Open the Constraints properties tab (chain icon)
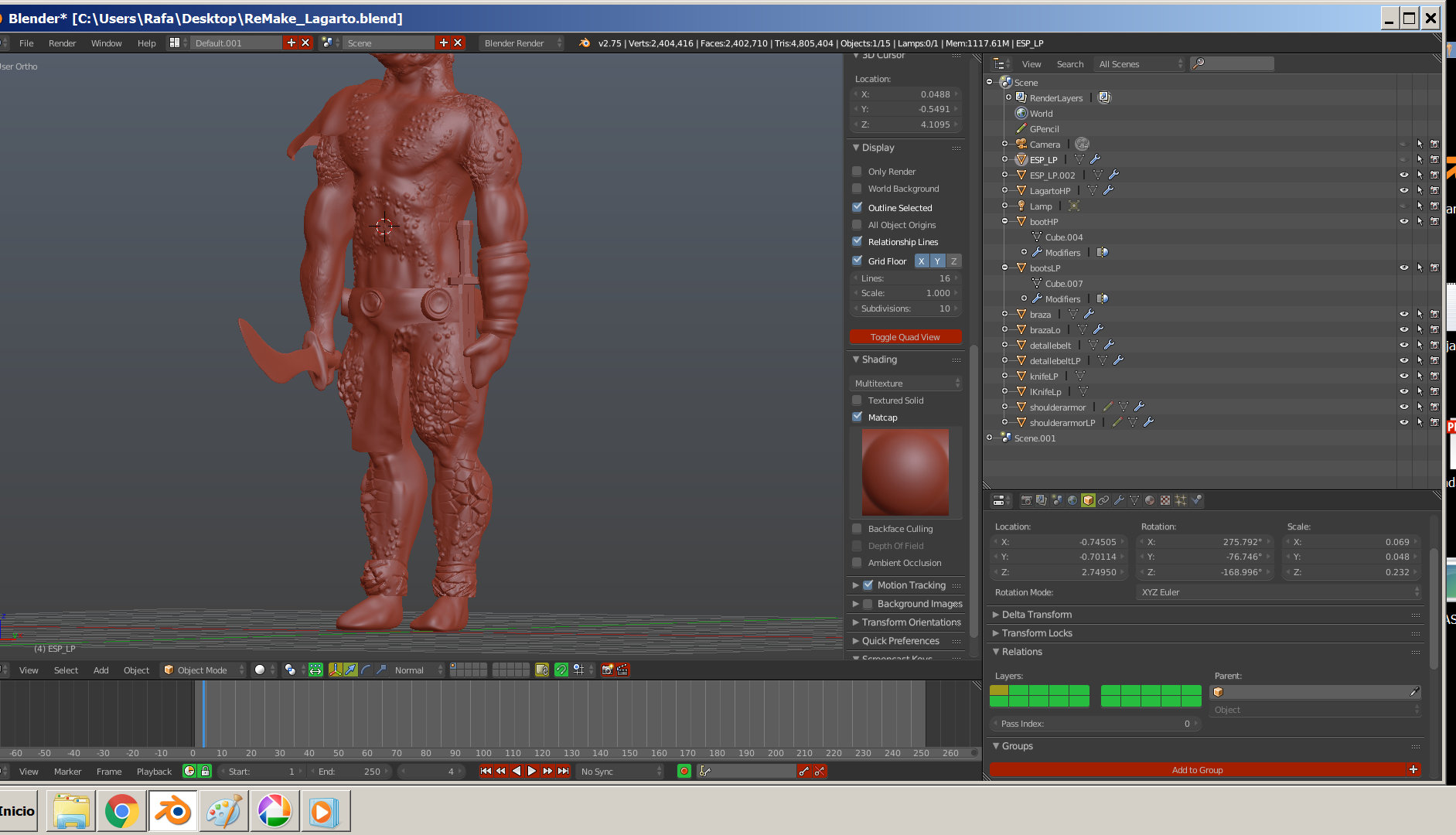The width and height of the screenshot is (1456, 835). (x=1103, y=500)
